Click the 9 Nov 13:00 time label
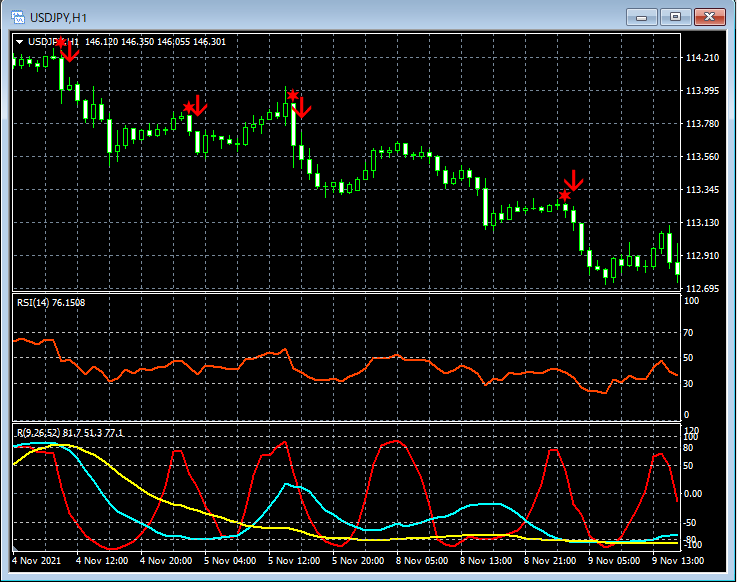The height and width of the screenshot is (582, 738). pos(677,561)
